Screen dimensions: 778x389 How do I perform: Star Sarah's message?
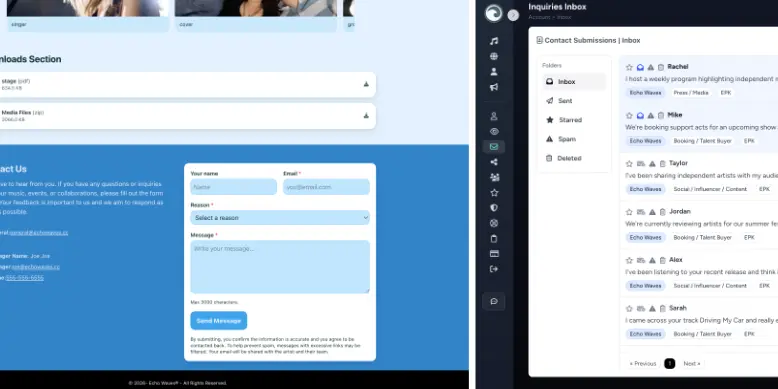[x=629, y=308]
